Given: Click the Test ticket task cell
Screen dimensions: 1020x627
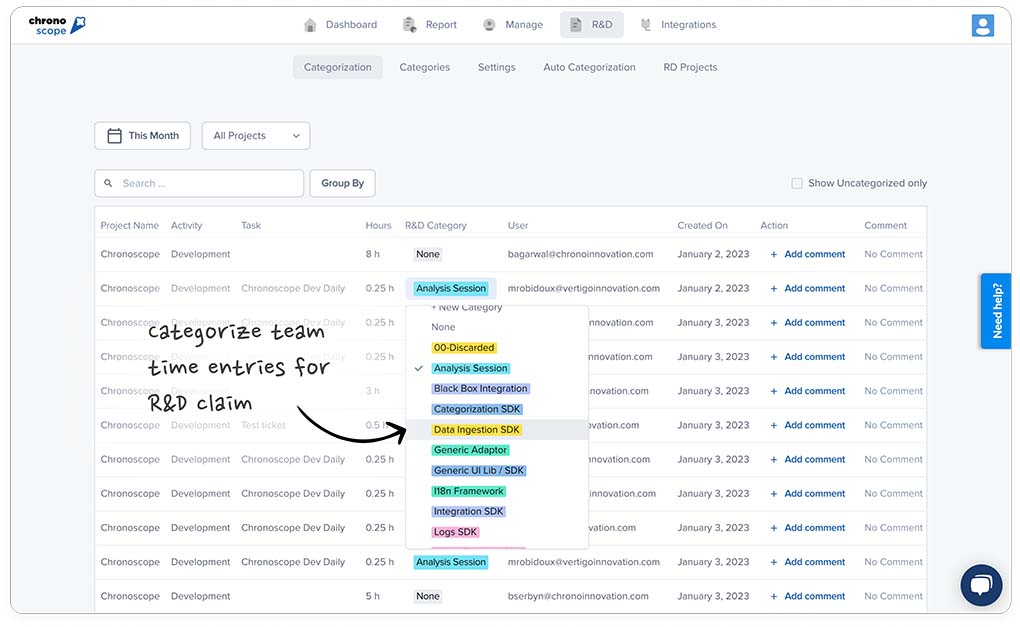Looking at the screenshot, I should tap(263, 425).
